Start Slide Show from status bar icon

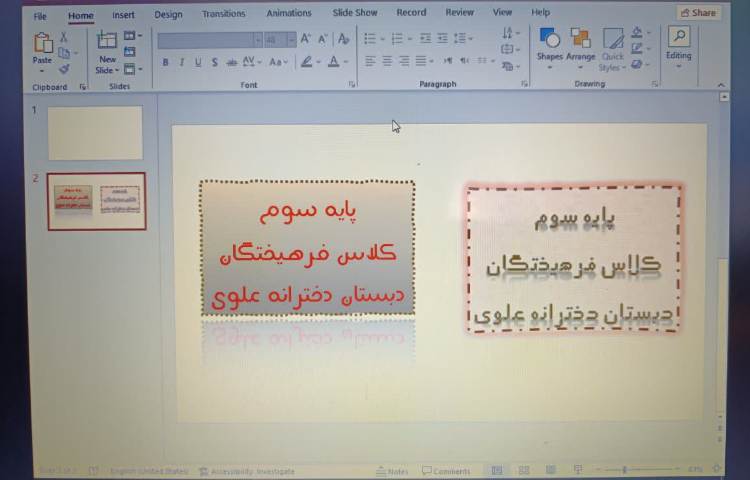click(578, 470)
